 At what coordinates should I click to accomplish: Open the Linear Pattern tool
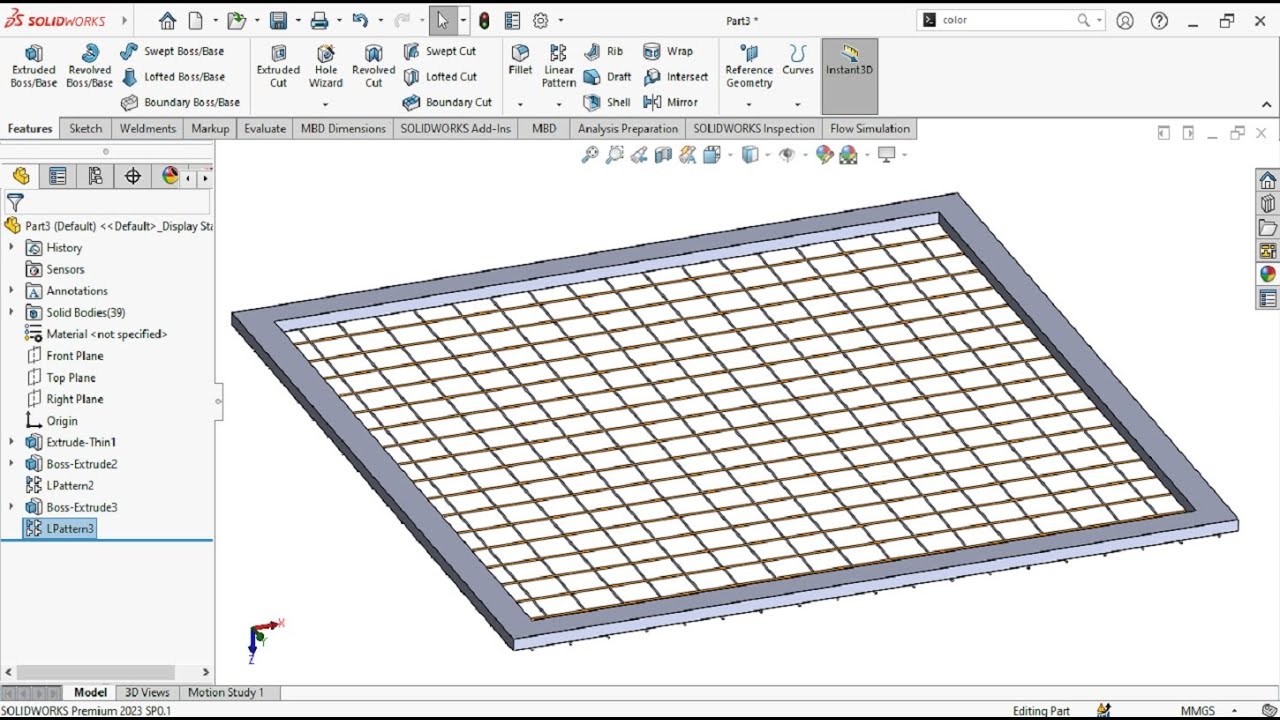[559, 66]
